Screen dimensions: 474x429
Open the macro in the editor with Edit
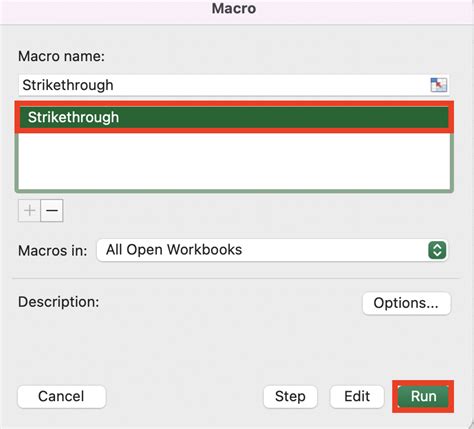point(357,397)
